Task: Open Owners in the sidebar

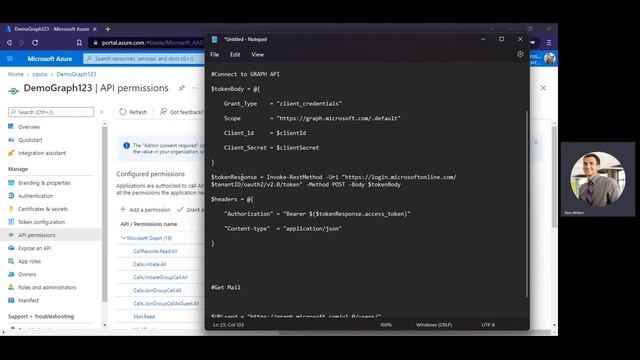Action: (27, 274)
